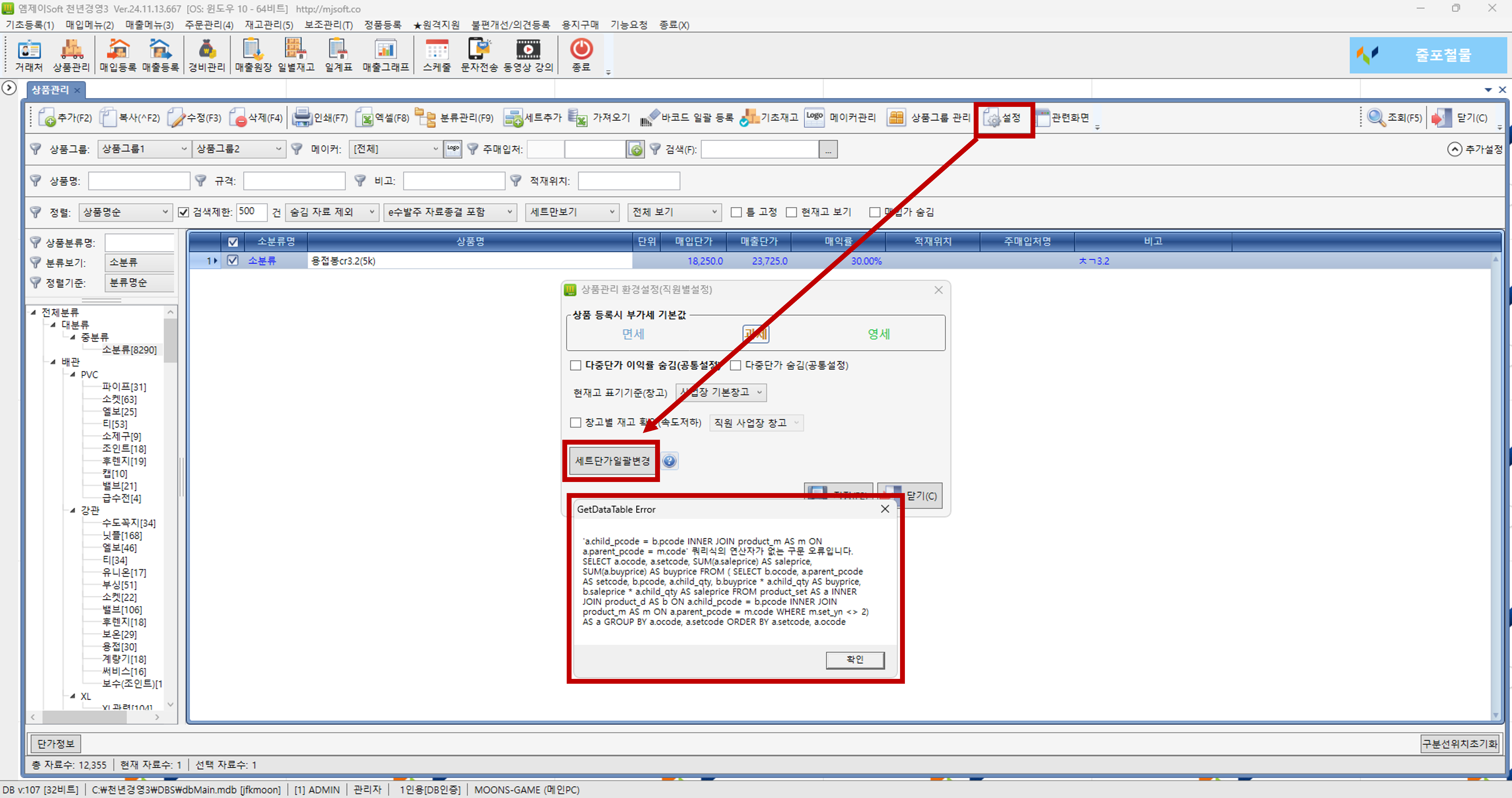Viewport: 1512px width, 798px height.
Task: Open 메이커관리 toolbar button
Action: (x=840, y=118)
